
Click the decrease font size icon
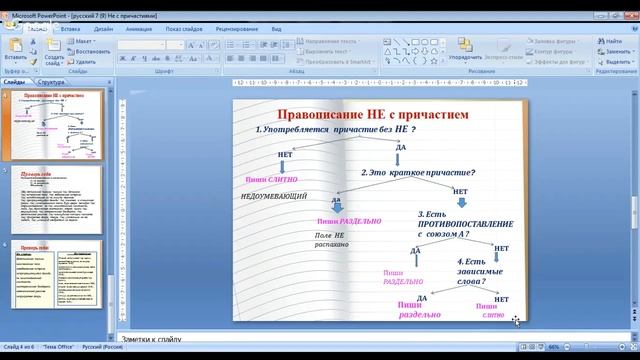click(201, 45)
